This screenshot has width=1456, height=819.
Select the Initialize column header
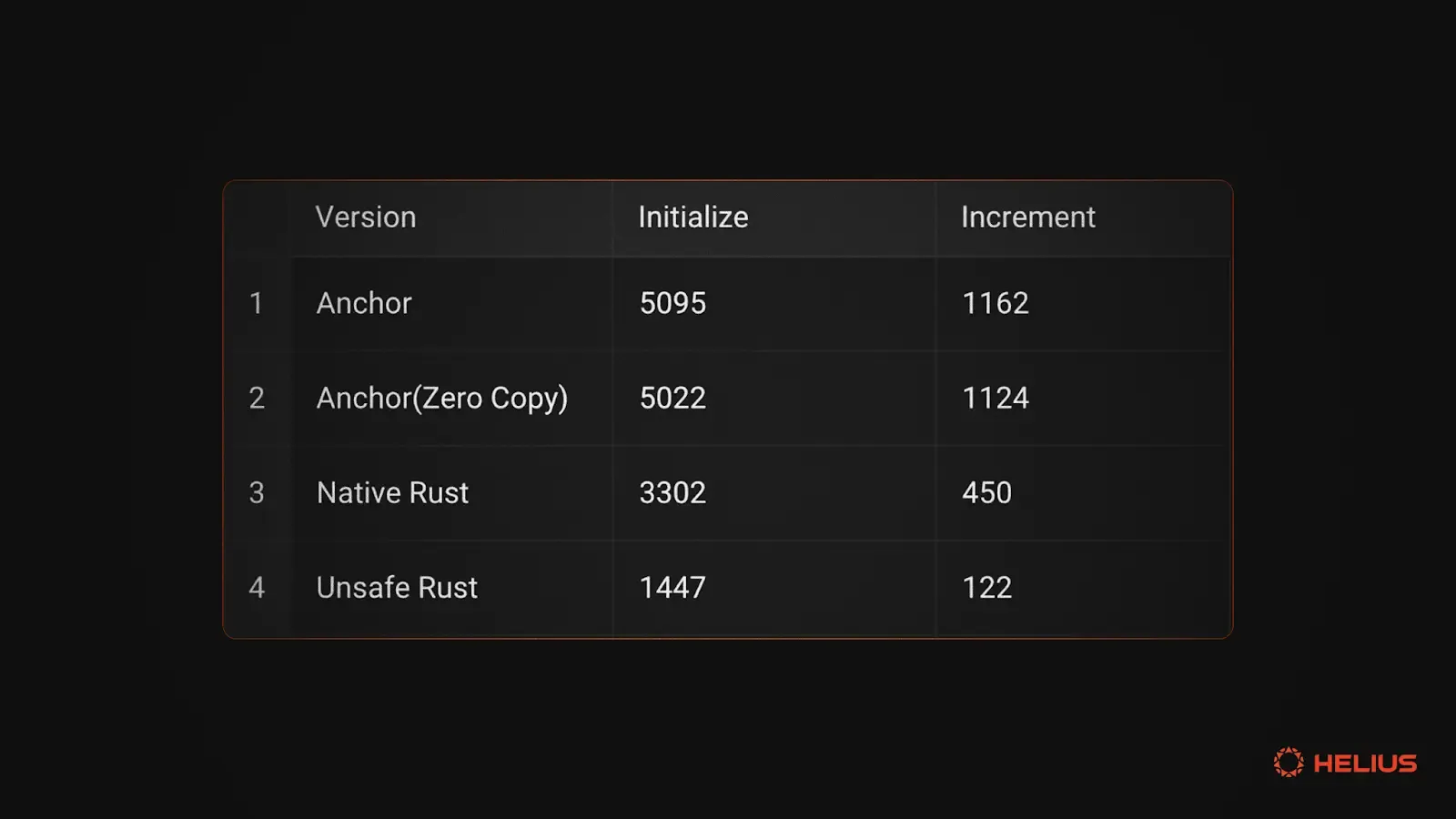pos(693,217)
